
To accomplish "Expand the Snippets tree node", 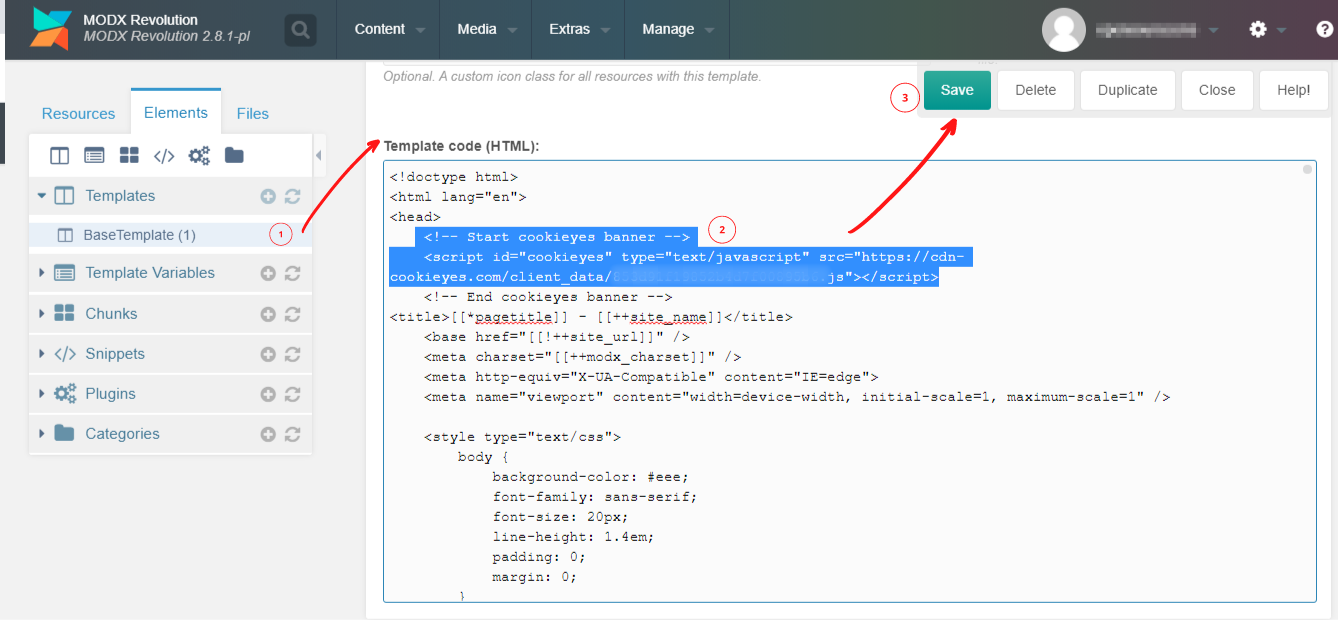I will pyautogui.click(x=42, y=354).
